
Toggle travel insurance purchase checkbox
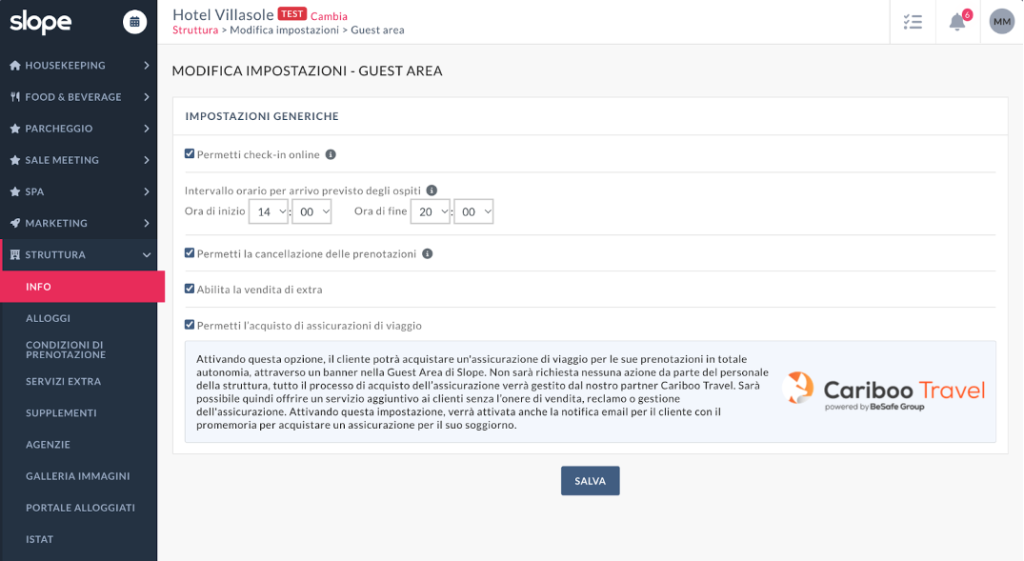190,325
